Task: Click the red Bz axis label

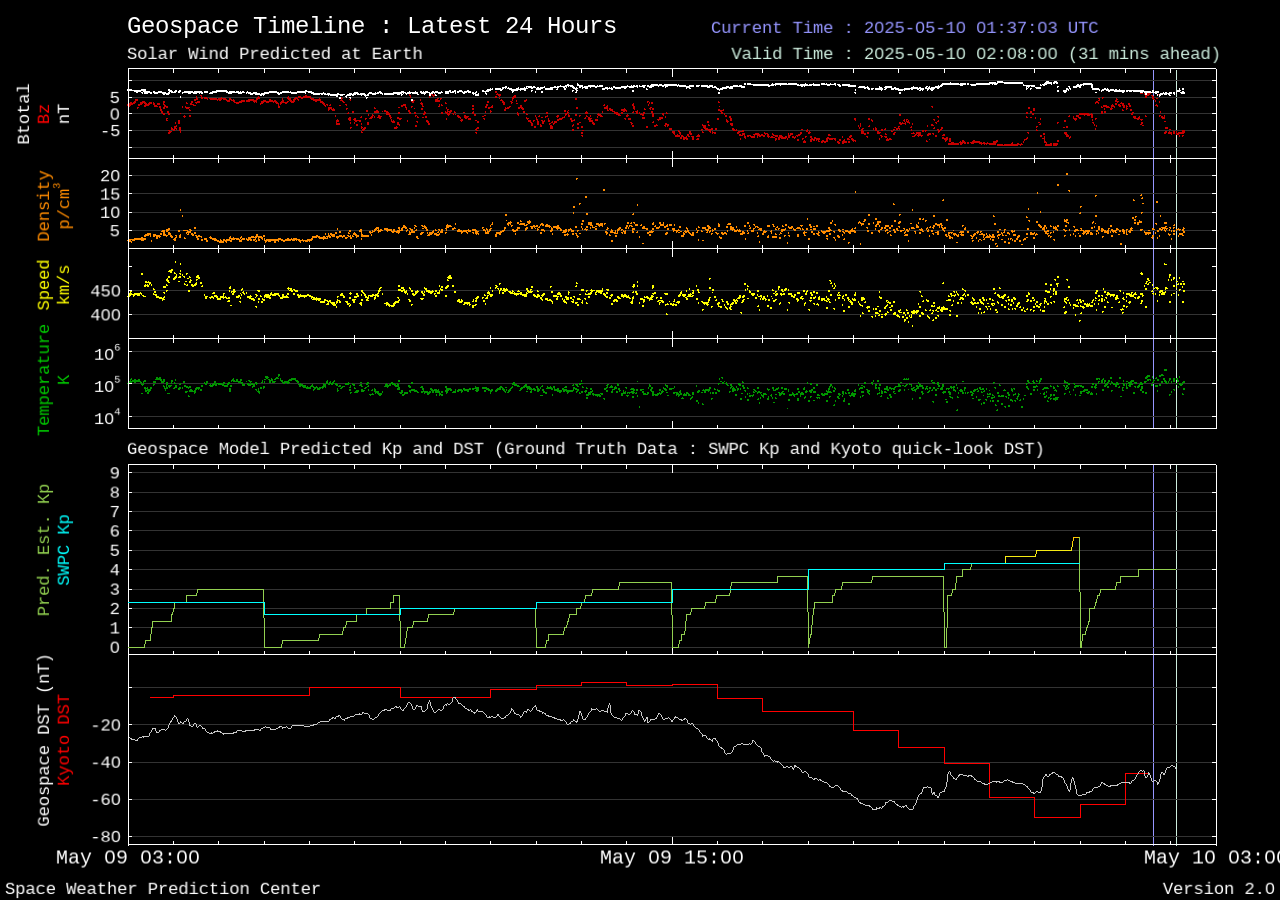Action: (44, 114)
